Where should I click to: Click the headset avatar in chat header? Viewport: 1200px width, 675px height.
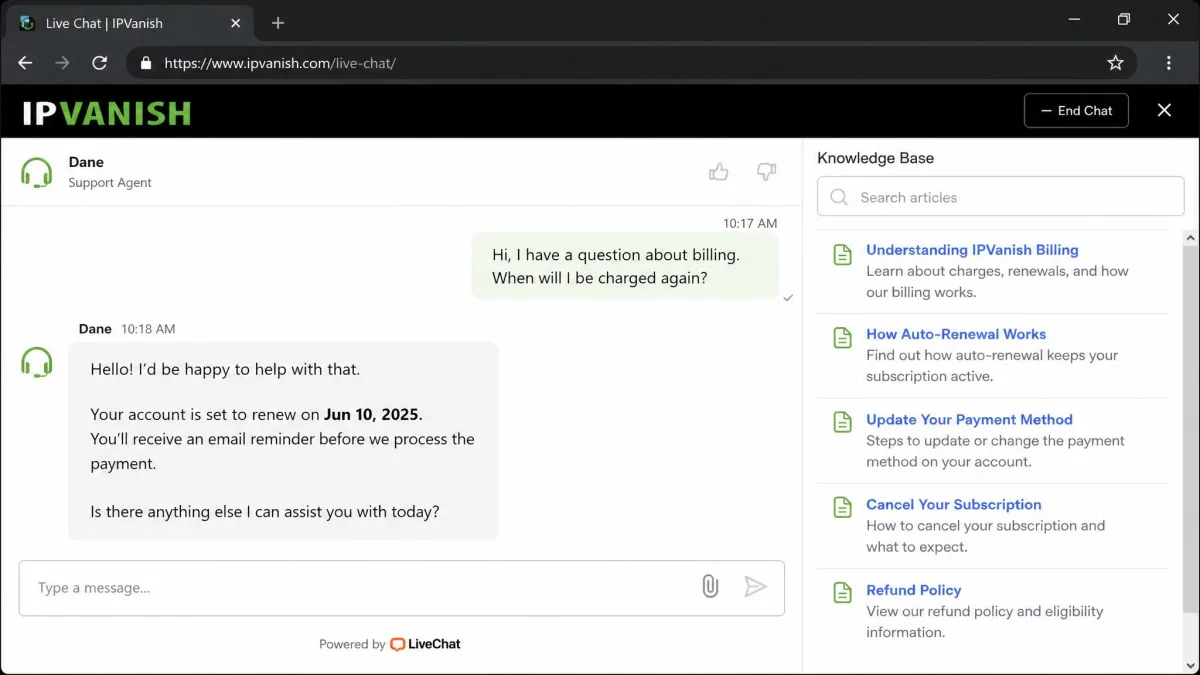tap(37, 172)
